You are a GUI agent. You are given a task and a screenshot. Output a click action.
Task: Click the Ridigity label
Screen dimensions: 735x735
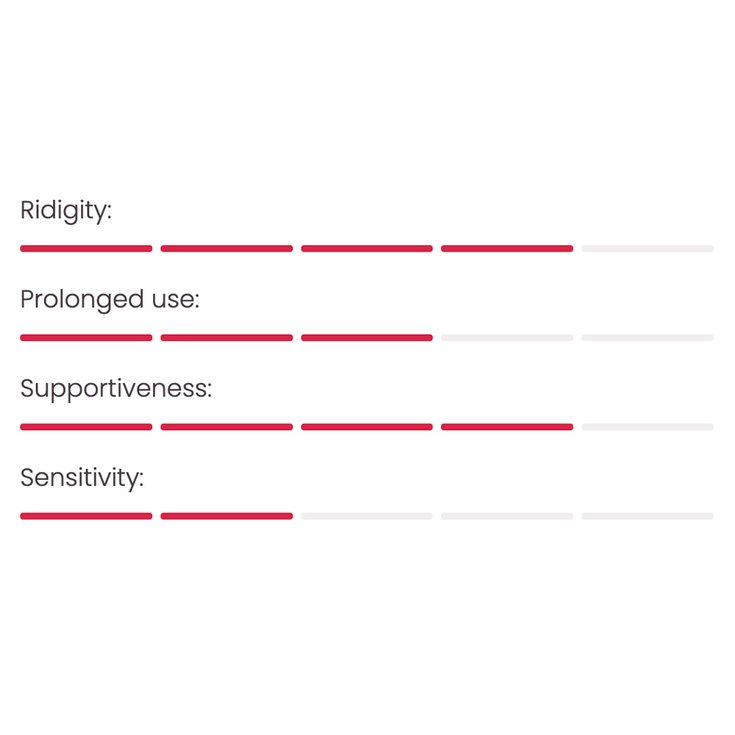(66, 211)
